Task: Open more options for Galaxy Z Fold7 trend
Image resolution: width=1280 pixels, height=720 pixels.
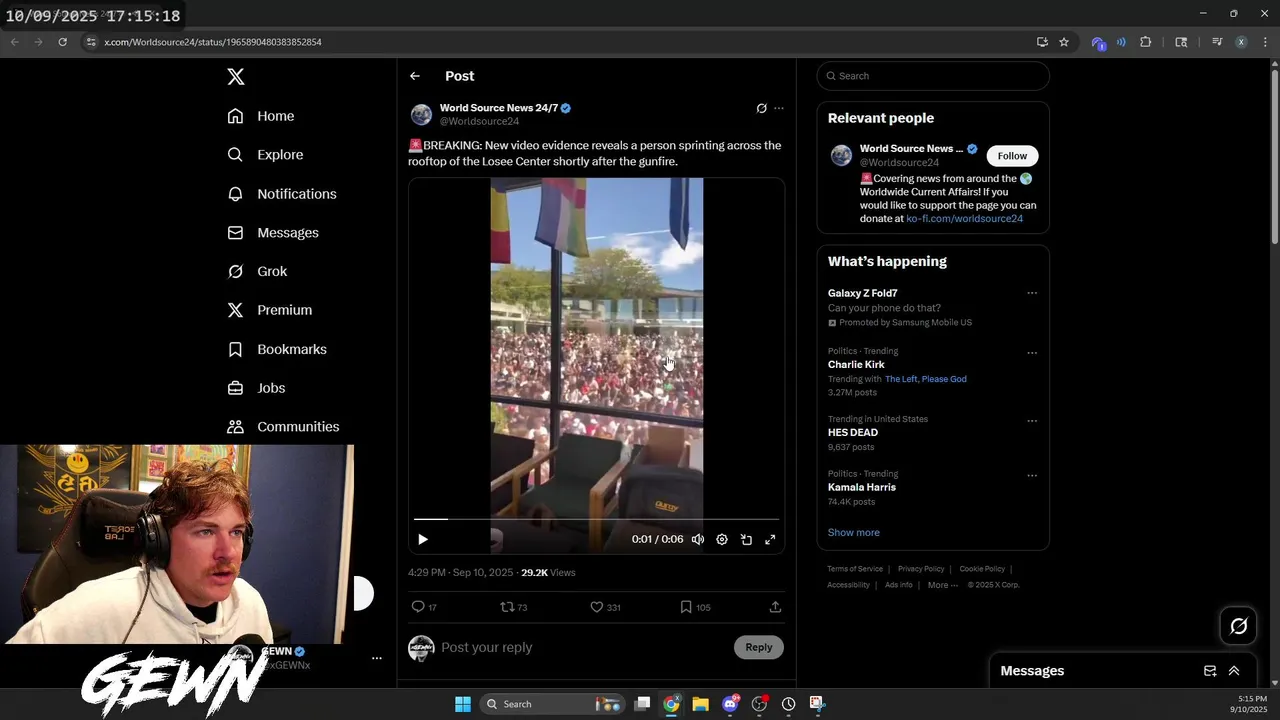Action: pyautogui.click(x=1032, y=293)
